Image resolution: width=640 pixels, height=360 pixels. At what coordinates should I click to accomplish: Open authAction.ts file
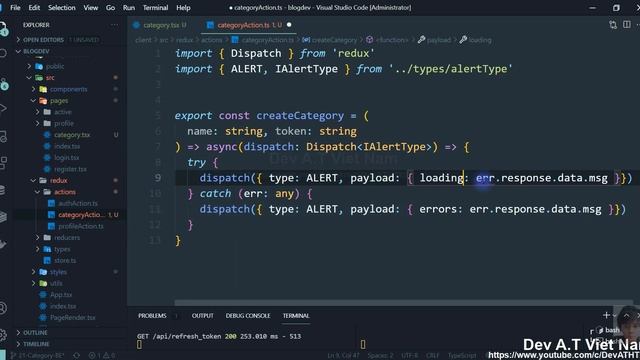coord(78,203)
